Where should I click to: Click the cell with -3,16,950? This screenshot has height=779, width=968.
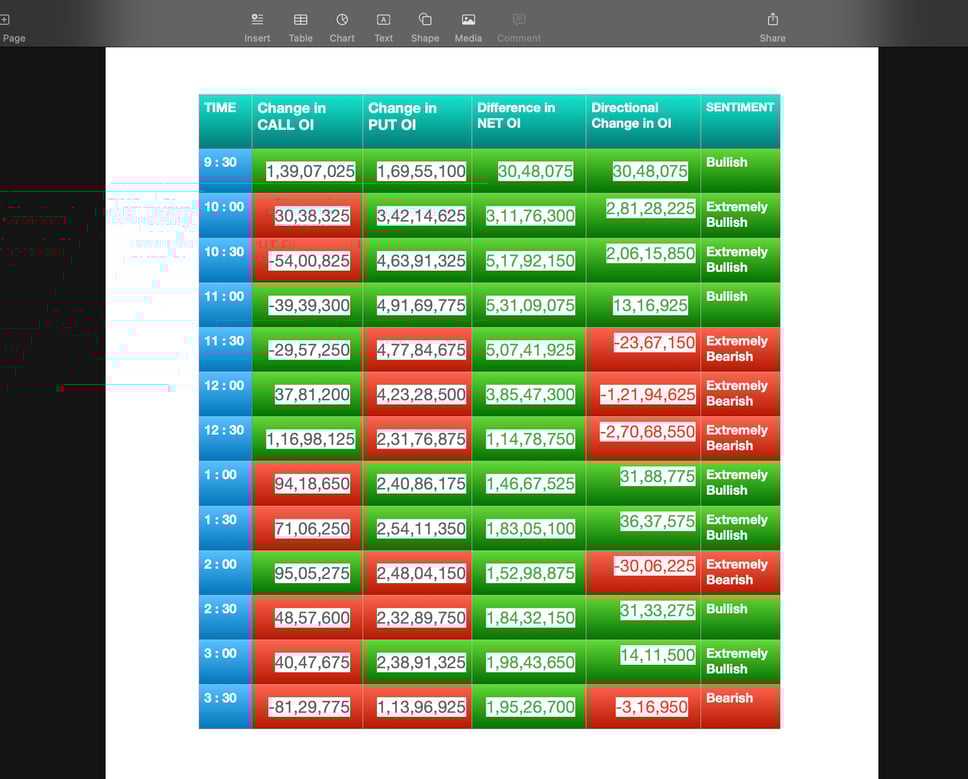pos(643,706)
